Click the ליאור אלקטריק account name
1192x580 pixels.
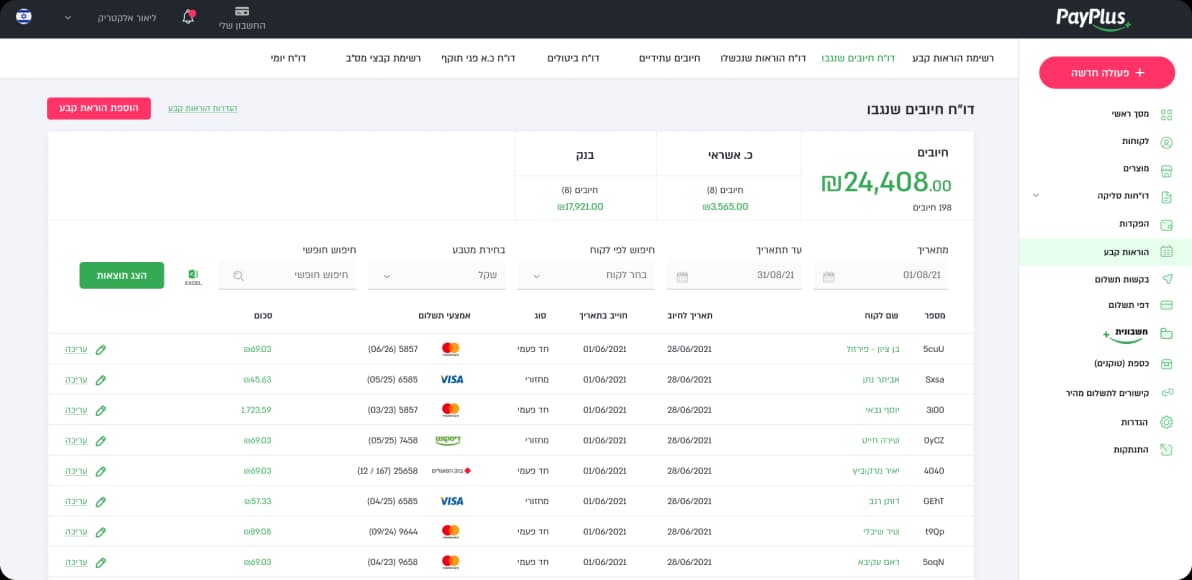(x=127, y=17)
